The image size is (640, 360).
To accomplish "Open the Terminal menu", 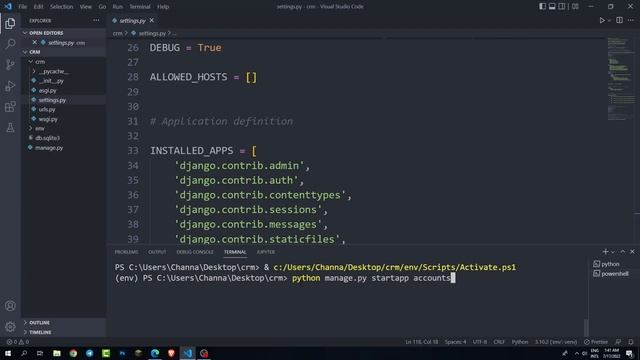I will (x=140, y=7).
